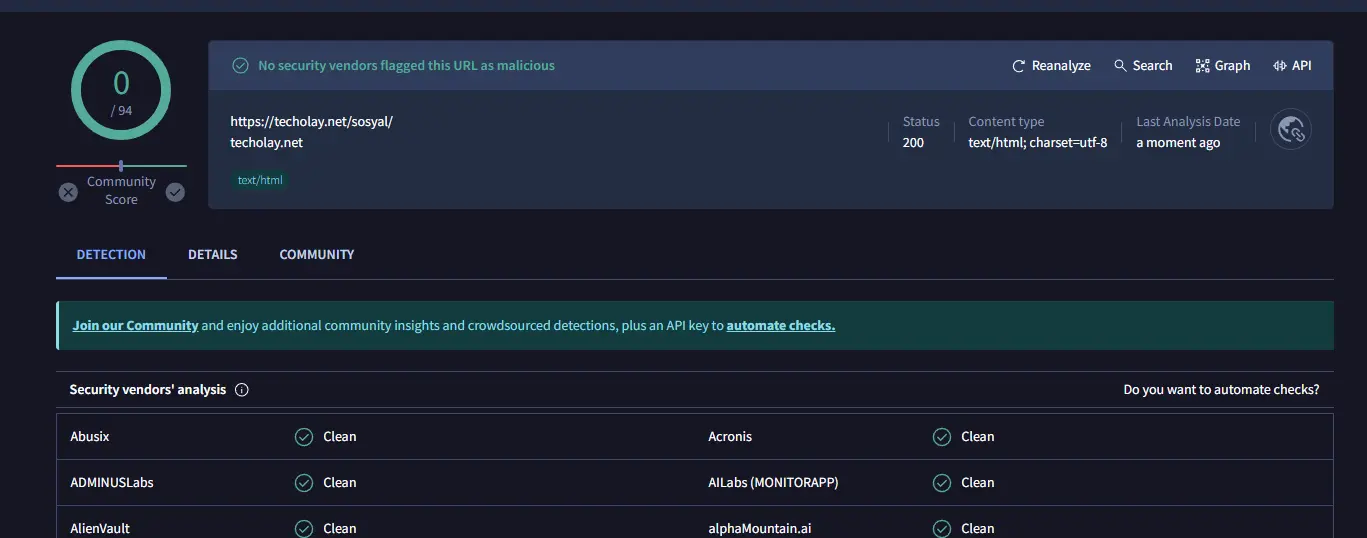This screenshot has height=538, width=1367.
Task: Click the domain text techolay.net
Action: (x=266, y=143)
